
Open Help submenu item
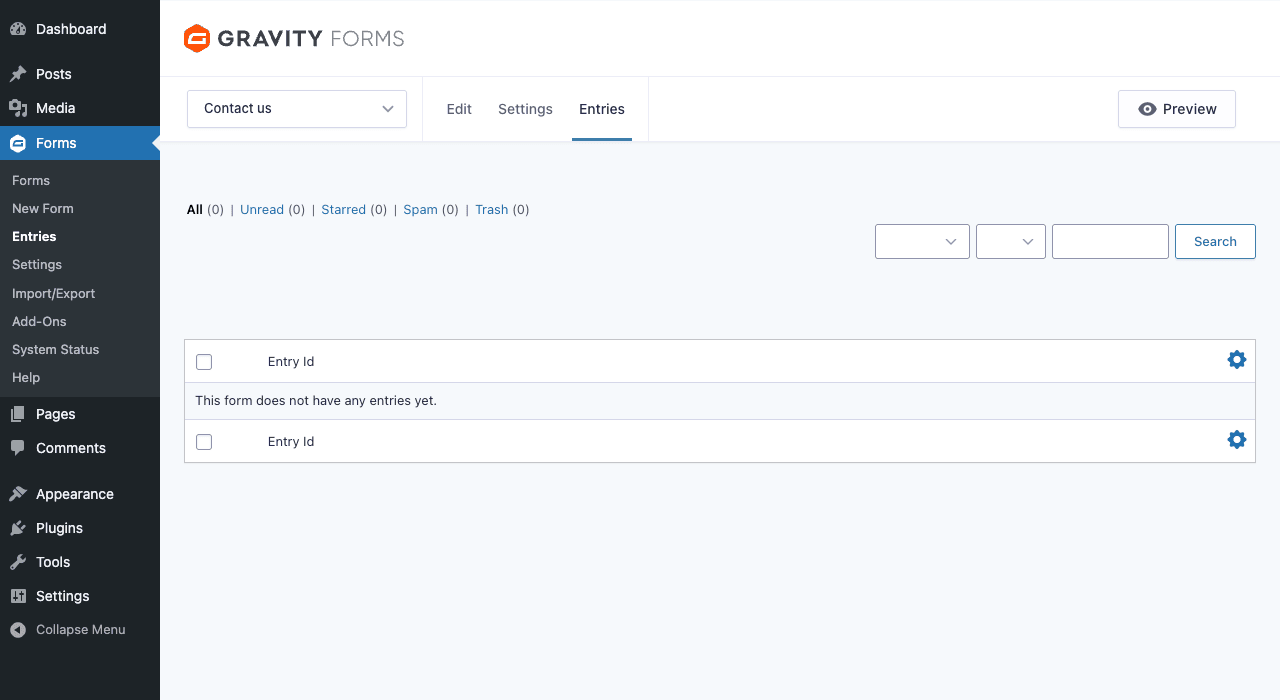[x=26, y=378]
